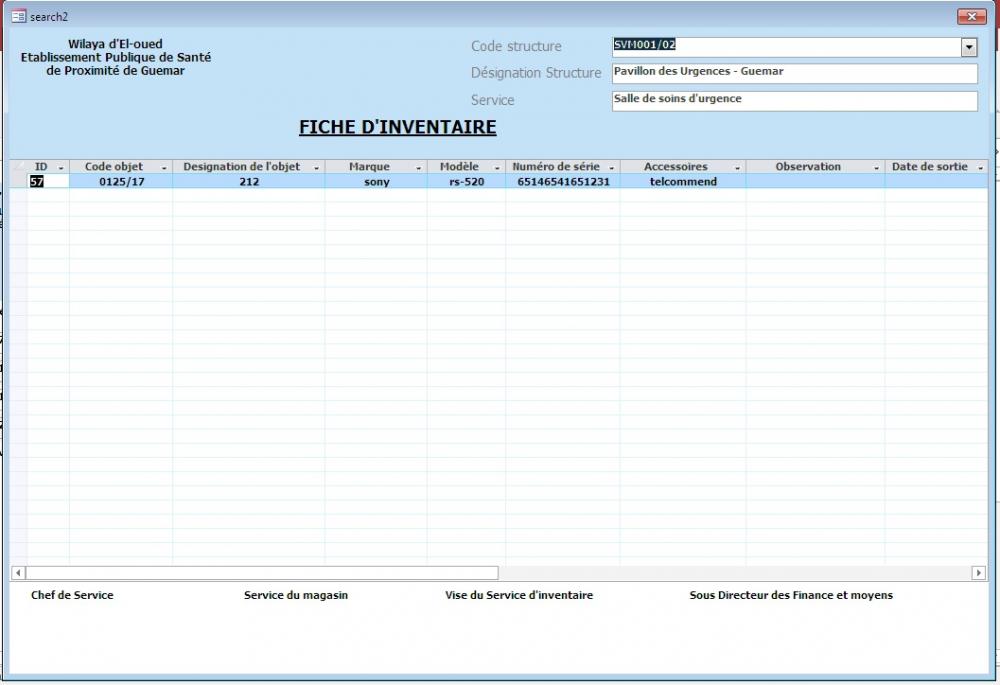Click the ID cell containing 57
Image resolution: width=1000 pixels, height=685 pixels.
(48, 182)
